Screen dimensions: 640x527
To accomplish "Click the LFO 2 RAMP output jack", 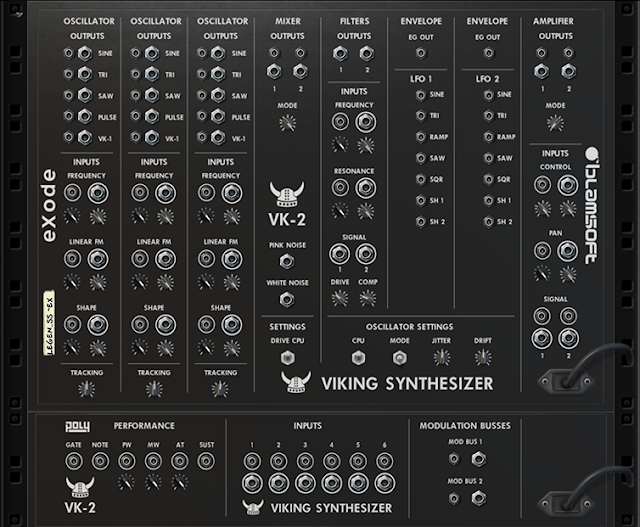I will coord(489,137).
